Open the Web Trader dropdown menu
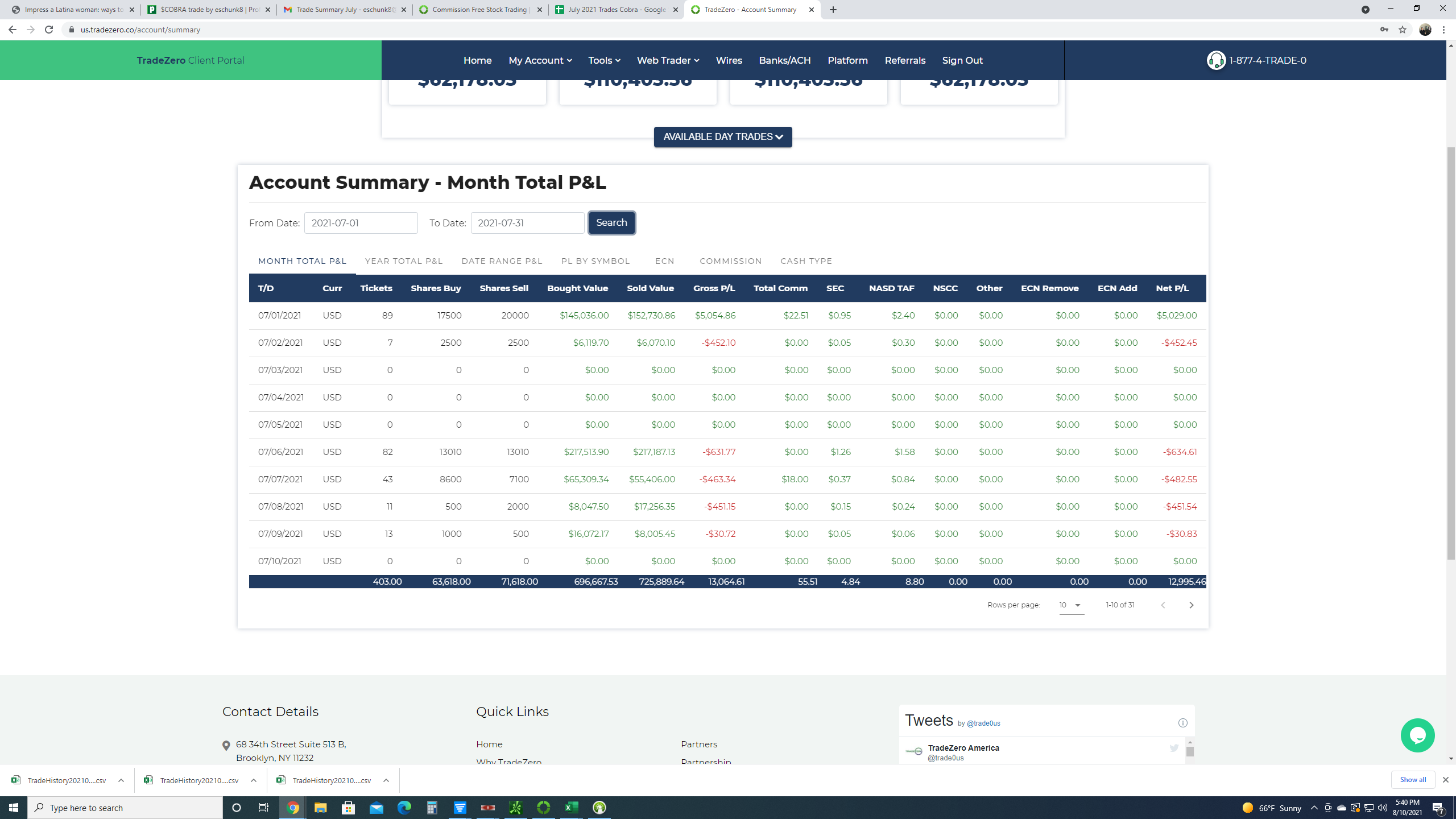This screenshot has width=1456, height=819. (x=668, y=60)
